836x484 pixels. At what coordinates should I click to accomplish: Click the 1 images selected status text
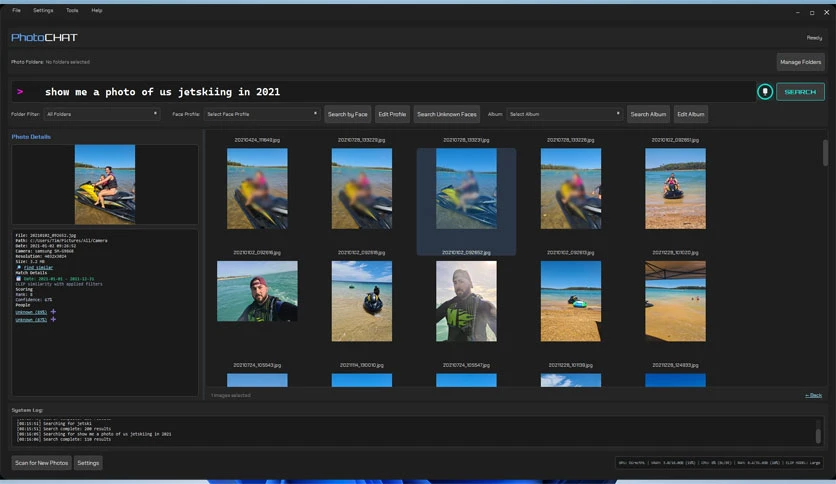[x=231, y=396]
